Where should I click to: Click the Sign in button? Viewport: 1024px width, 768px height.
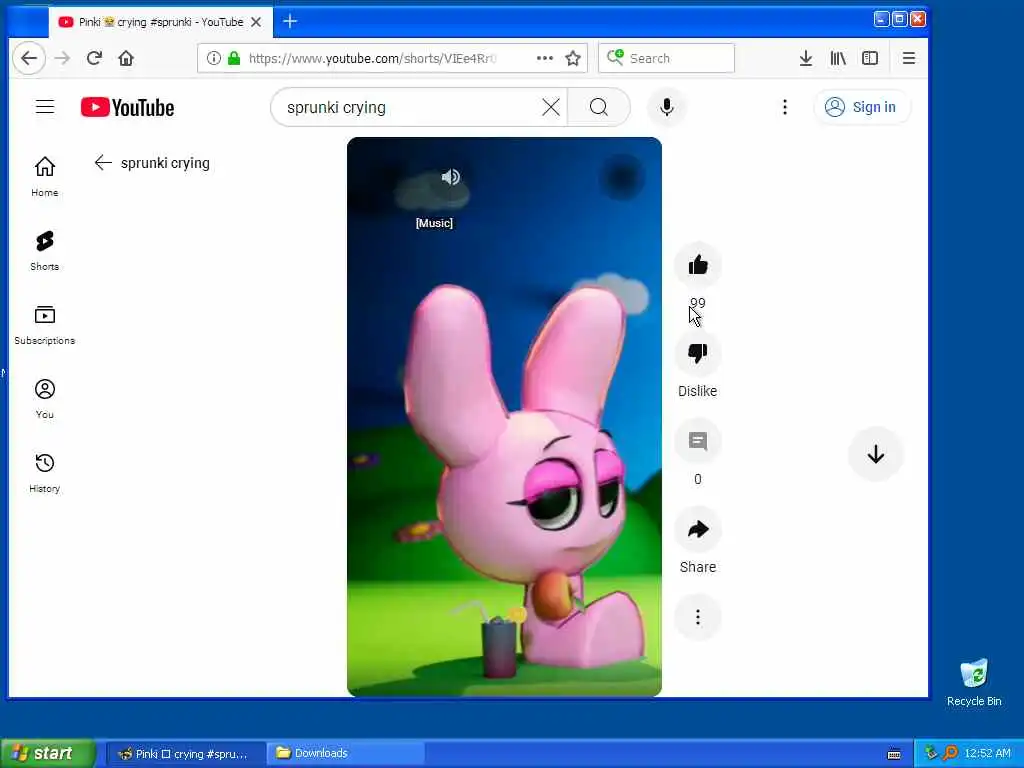tap(861, 107)
